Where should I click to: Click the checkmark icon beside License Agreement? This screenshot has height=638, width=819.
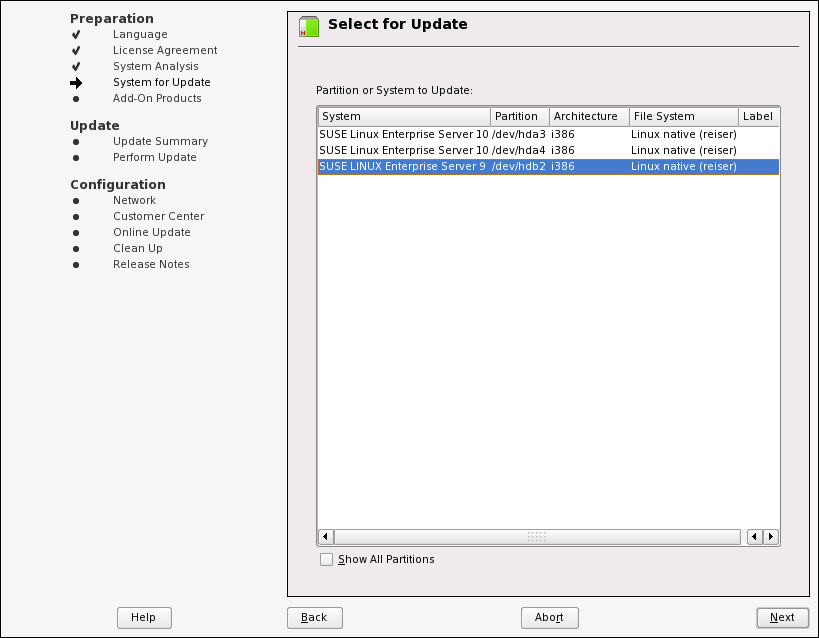76,51
